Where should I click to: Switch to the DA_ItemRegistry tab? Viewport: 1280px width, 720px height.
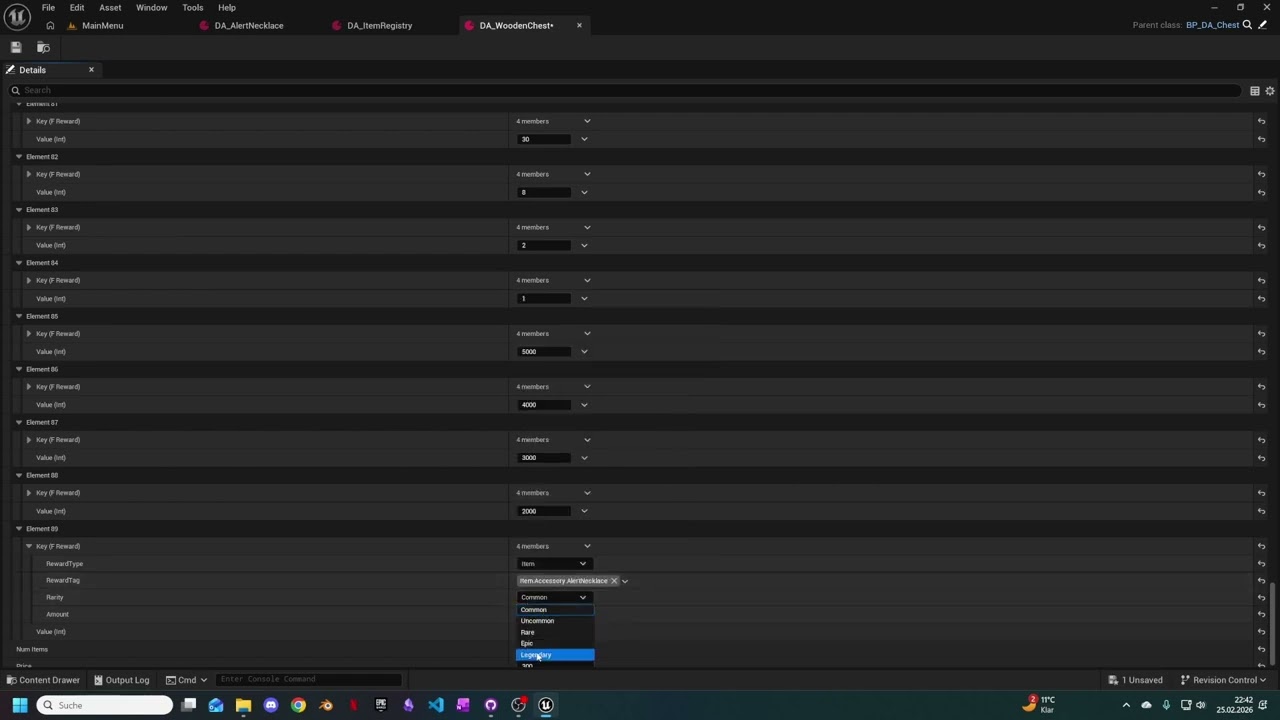click(x=379, y=25)
